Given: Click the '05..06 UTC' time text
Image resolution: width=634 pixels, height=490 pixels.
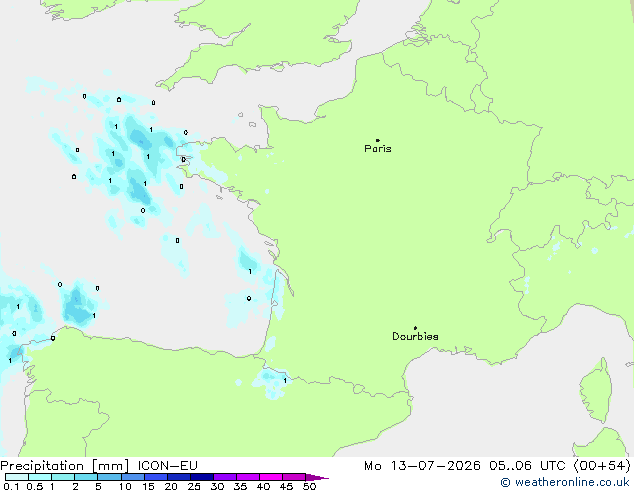Looking at the screenshot, I should pyautogui.click(x=527, y=466).
